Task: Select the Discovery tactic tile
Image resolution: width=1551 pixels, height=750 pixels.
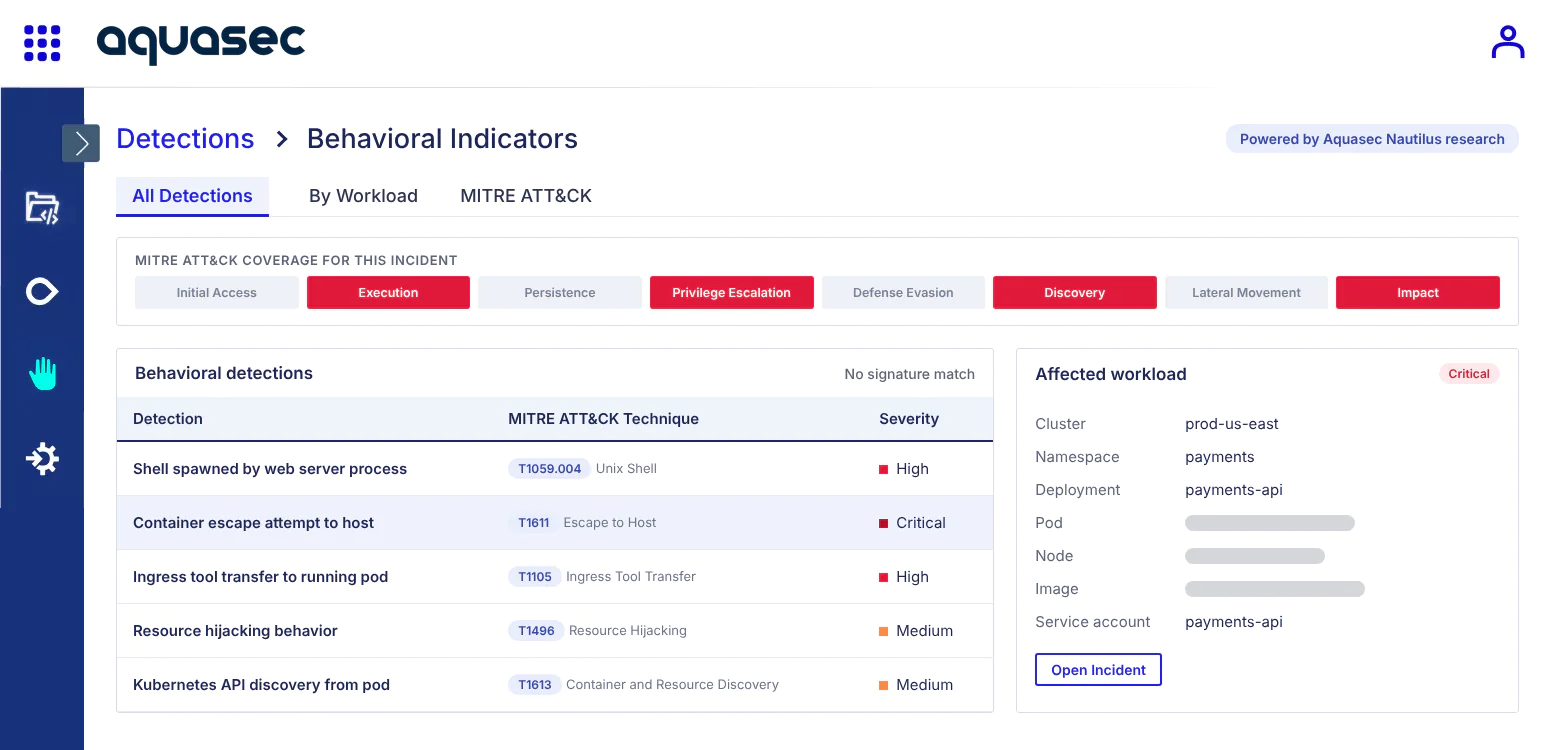Action: pos(1075,293)
